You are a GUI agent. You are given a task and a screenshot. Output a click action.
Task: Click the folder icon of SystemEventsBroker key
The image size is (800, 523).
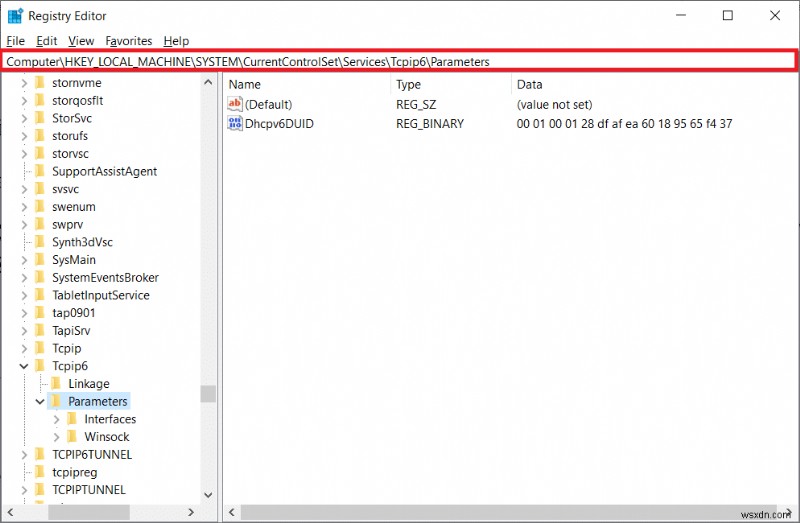[x=40, y=277]
